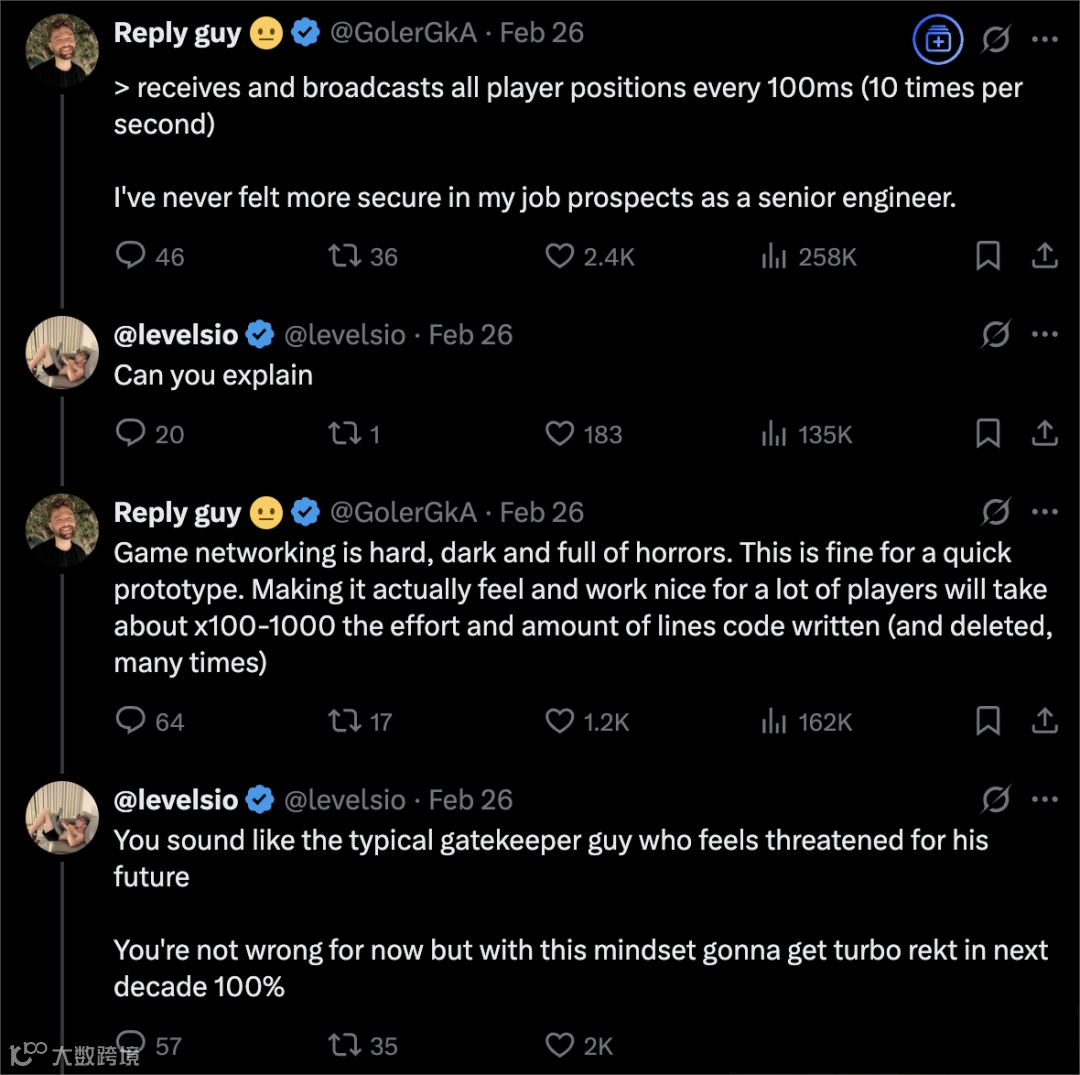Click levelsio avatar on gatekeeper tweet

pyautogui.click(x=62, y=817)
